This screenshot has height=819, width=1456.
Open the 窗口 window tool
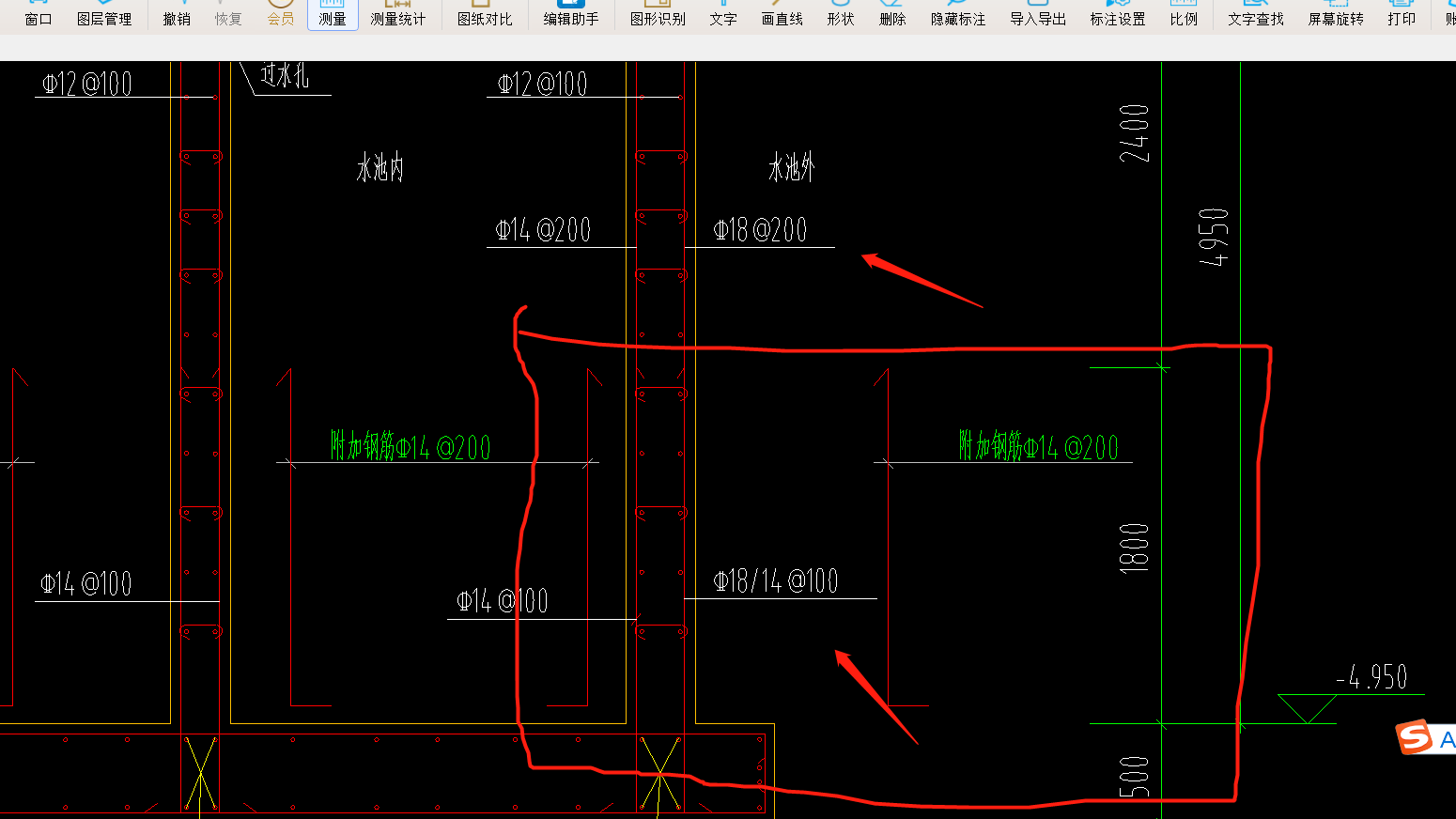tap(39, 14)
